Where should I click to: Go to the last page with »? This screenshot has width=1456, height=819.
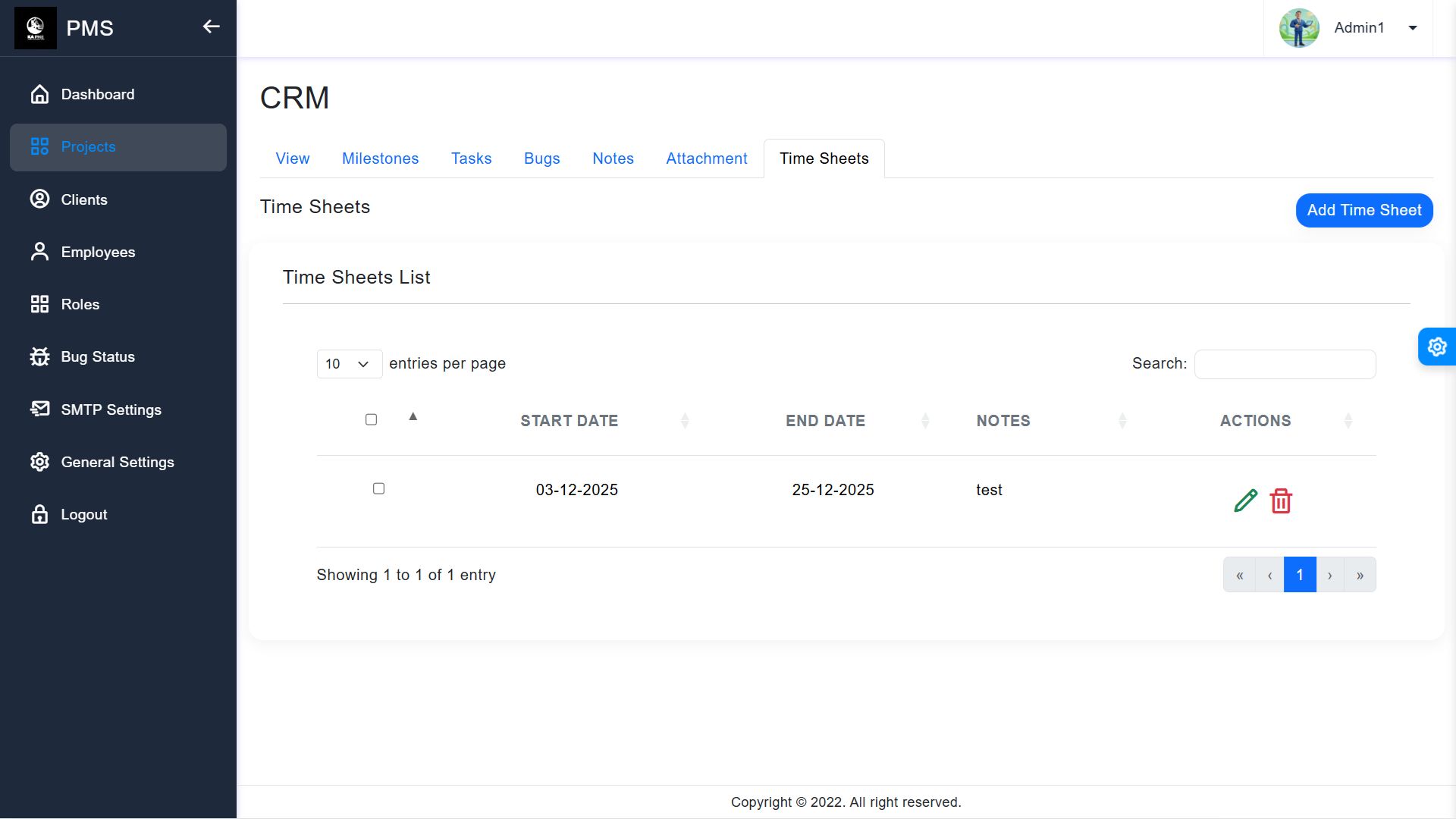pos(1360,575)
